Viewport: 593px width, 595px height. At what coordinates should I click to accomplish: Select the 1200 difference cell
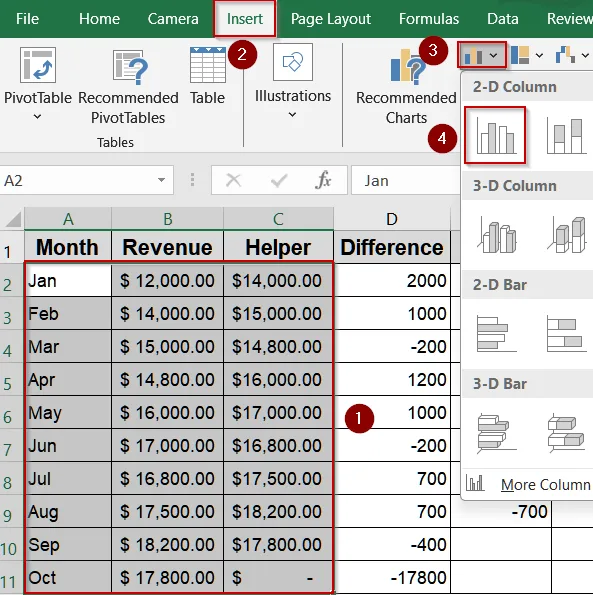tap(392, 379)
